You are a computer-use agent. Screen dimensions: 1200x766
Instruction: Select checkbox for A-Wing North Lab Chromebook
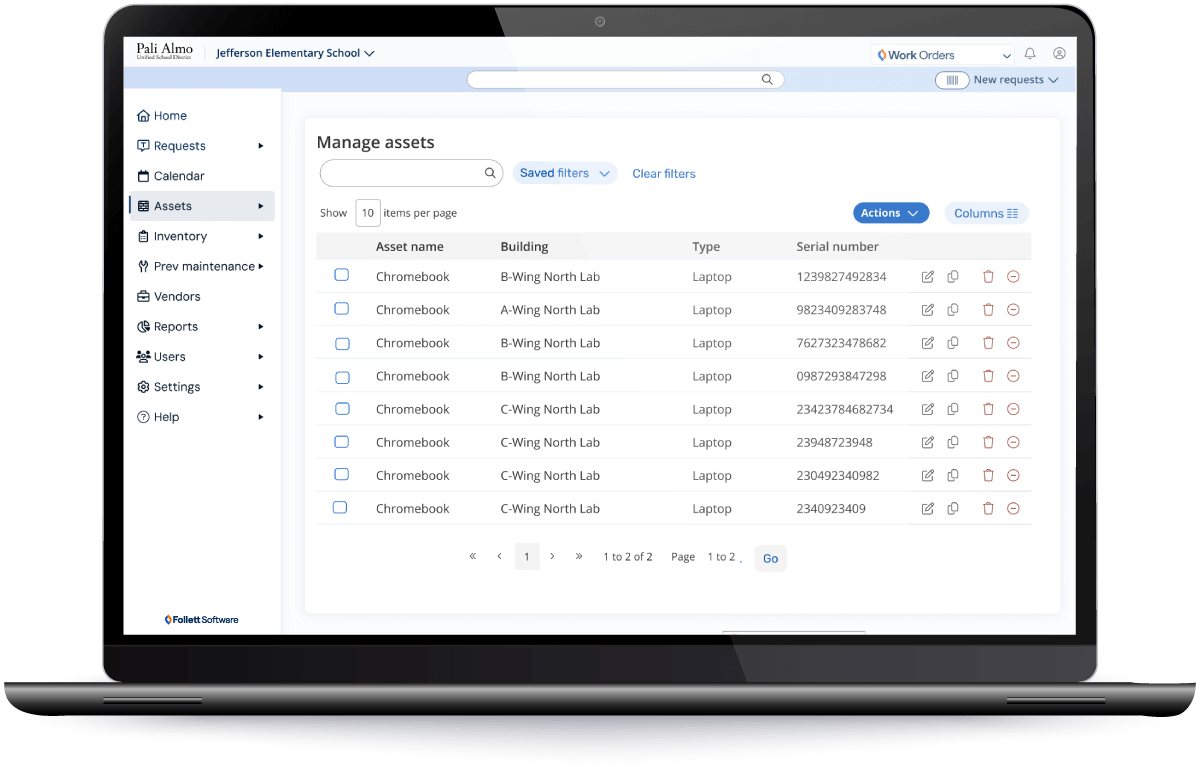pyautogui.click(x=341, y=309)
